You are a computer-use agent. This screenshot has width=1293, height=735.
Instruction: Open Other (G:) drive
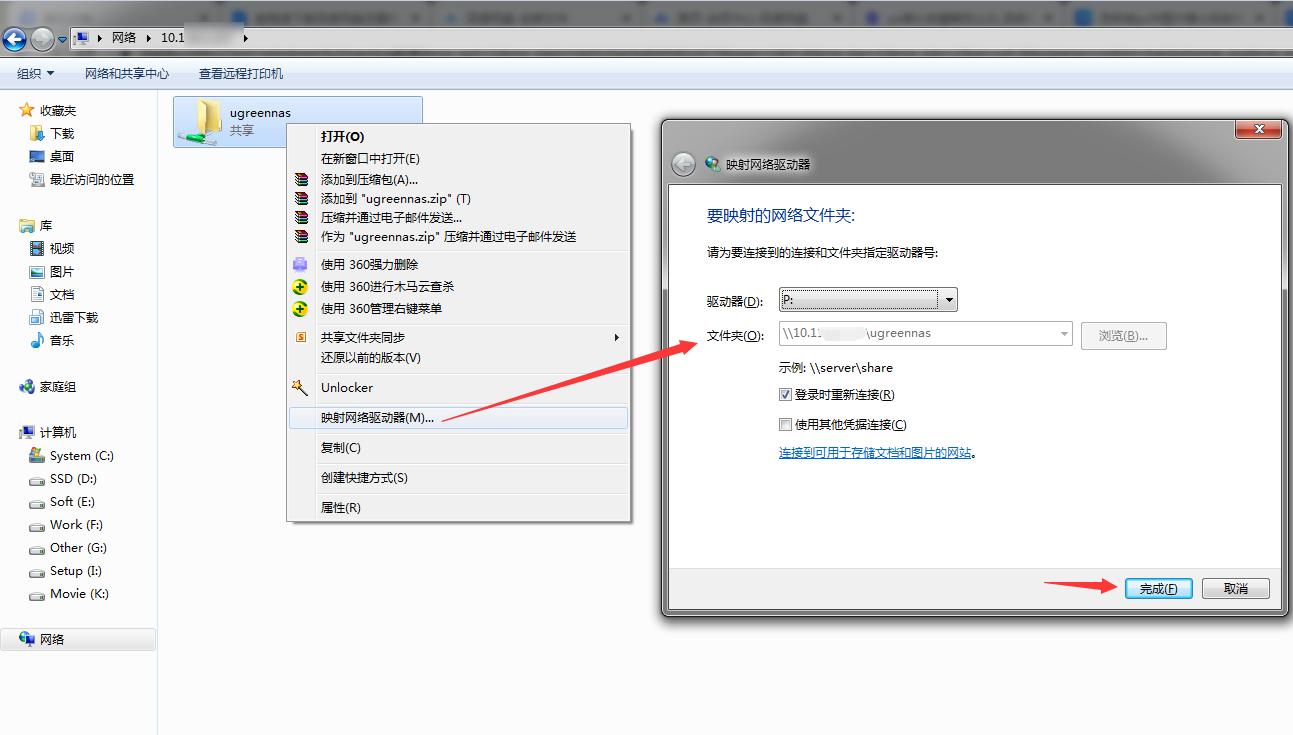click(x=78, y=547)
